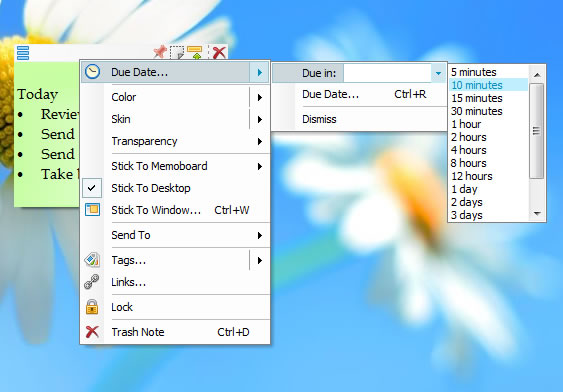The image size is (563, 392).
Task: Click the Due in text input field
Action: (x=387, y=73)
